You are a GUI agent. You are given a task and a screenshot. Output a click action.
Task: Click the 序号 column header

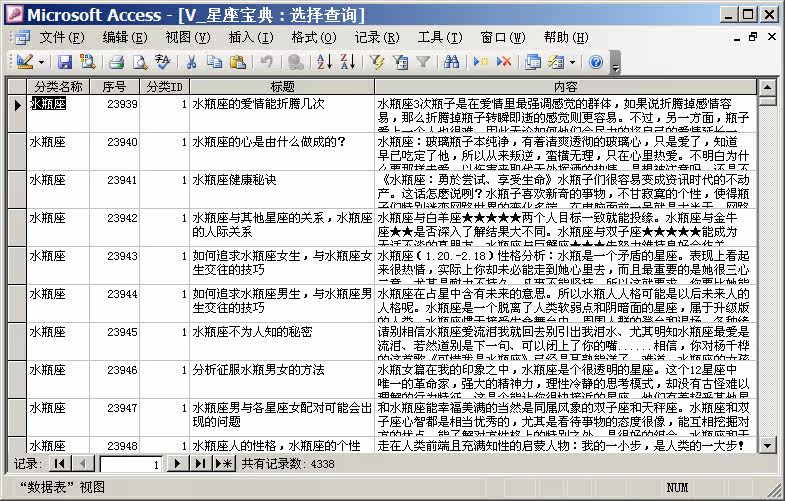(x=115, y=87)
